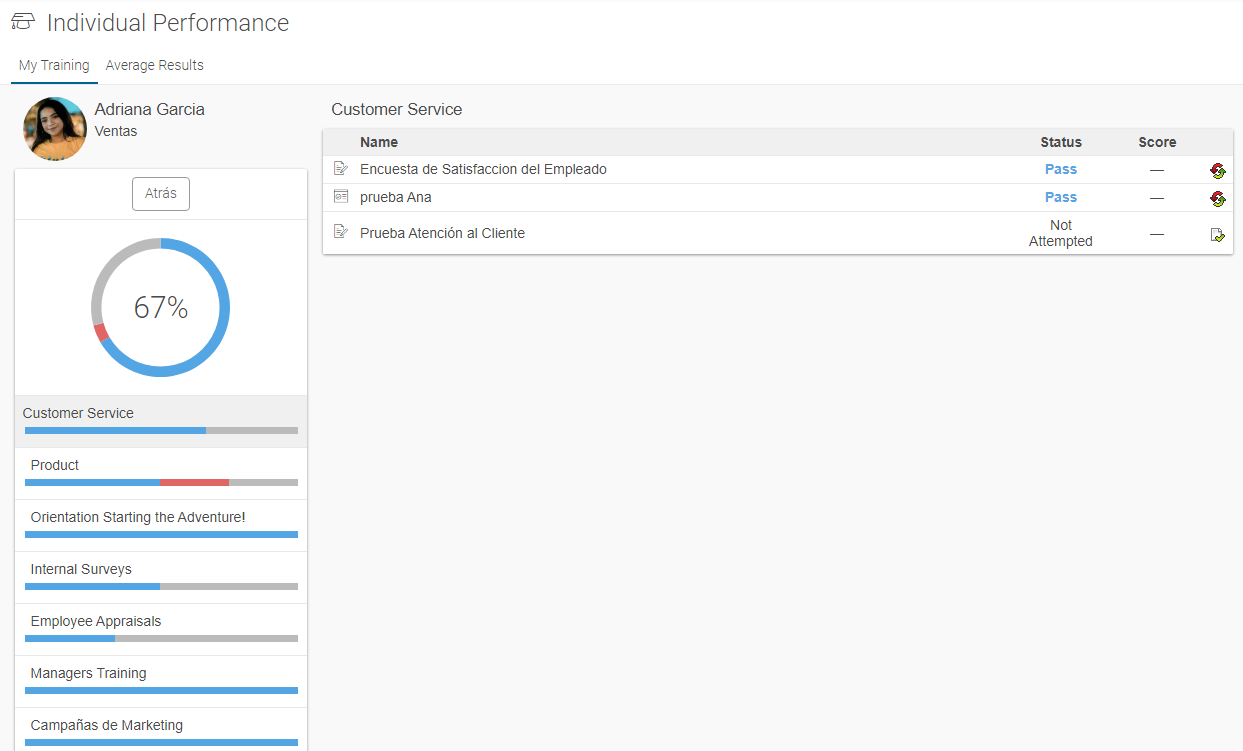
Task: Click the retake icon on the Encuesta row
Action: coord(1218,170)
